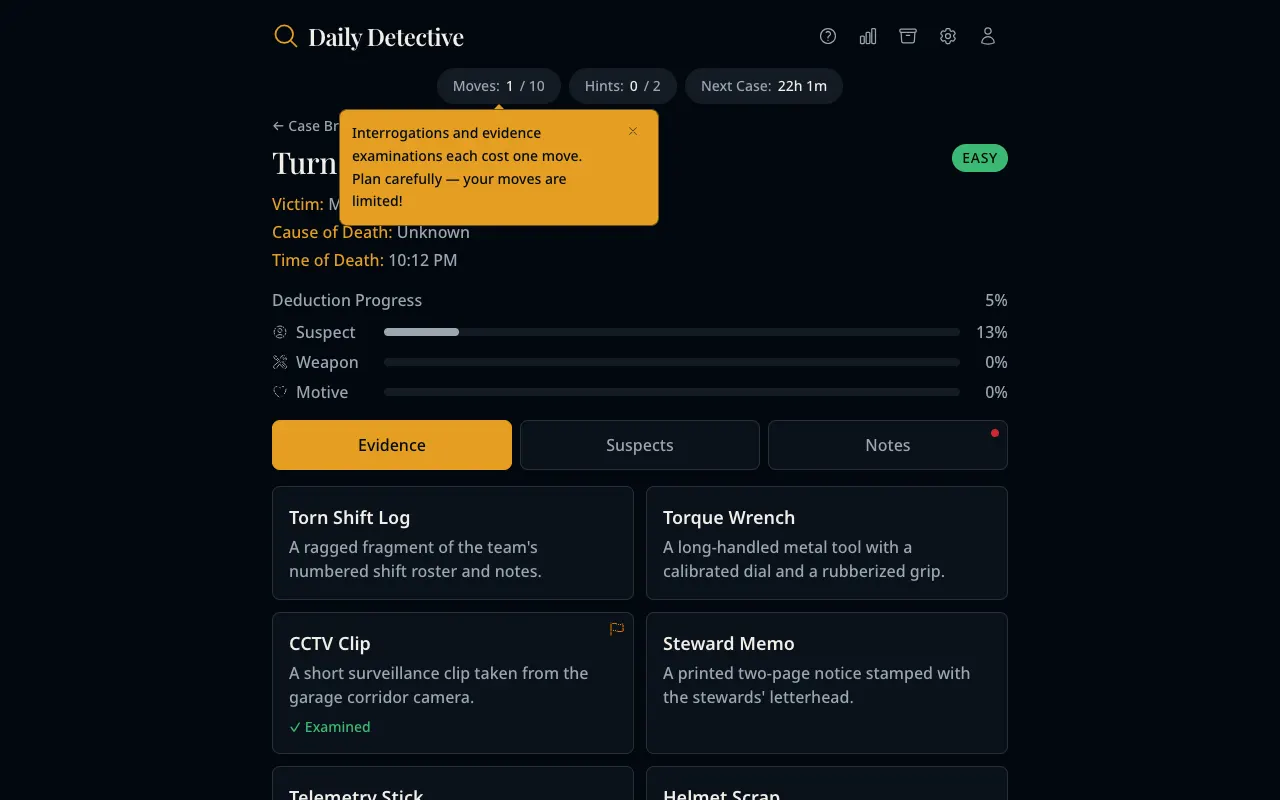The height and width of the screenshot is (800, 1280).
Task: Click the Time of Death 10:12 PM text
Action: point(365,260)
